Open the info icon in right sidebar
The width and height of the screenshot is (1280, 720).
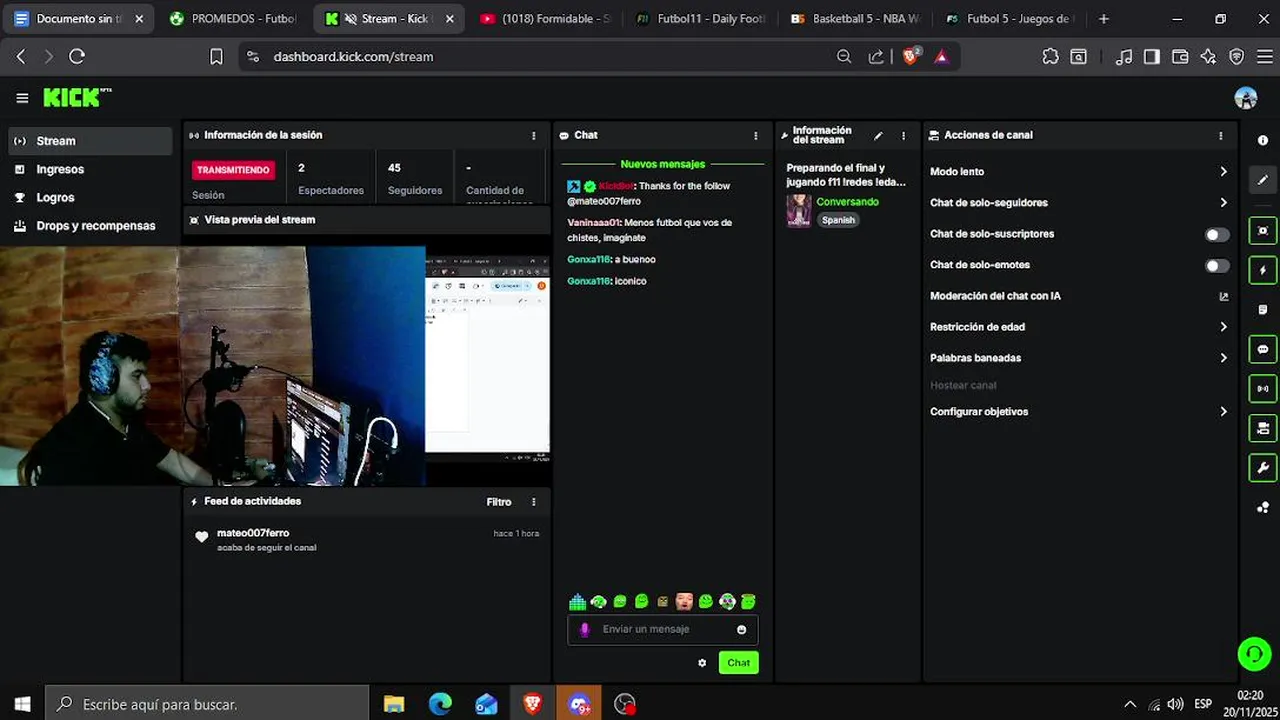pyautogui.click(x=1263, y=141)
